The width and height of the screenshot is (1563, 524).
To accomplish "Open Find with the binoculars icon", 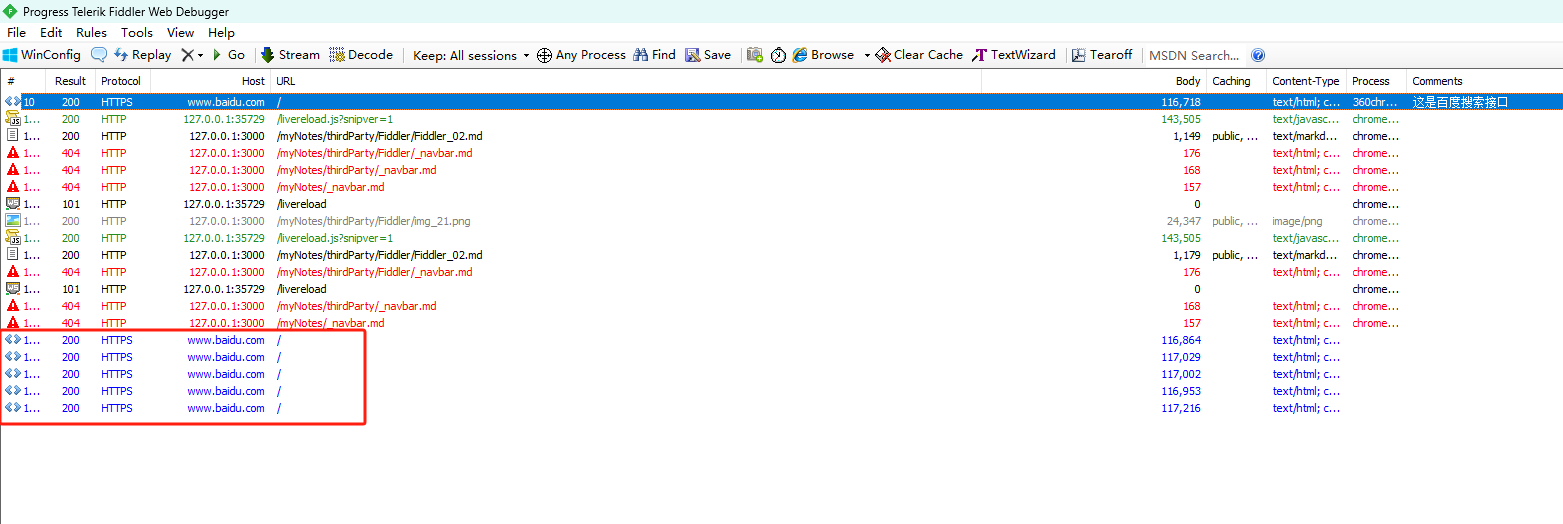I will (x=654, y=55).
